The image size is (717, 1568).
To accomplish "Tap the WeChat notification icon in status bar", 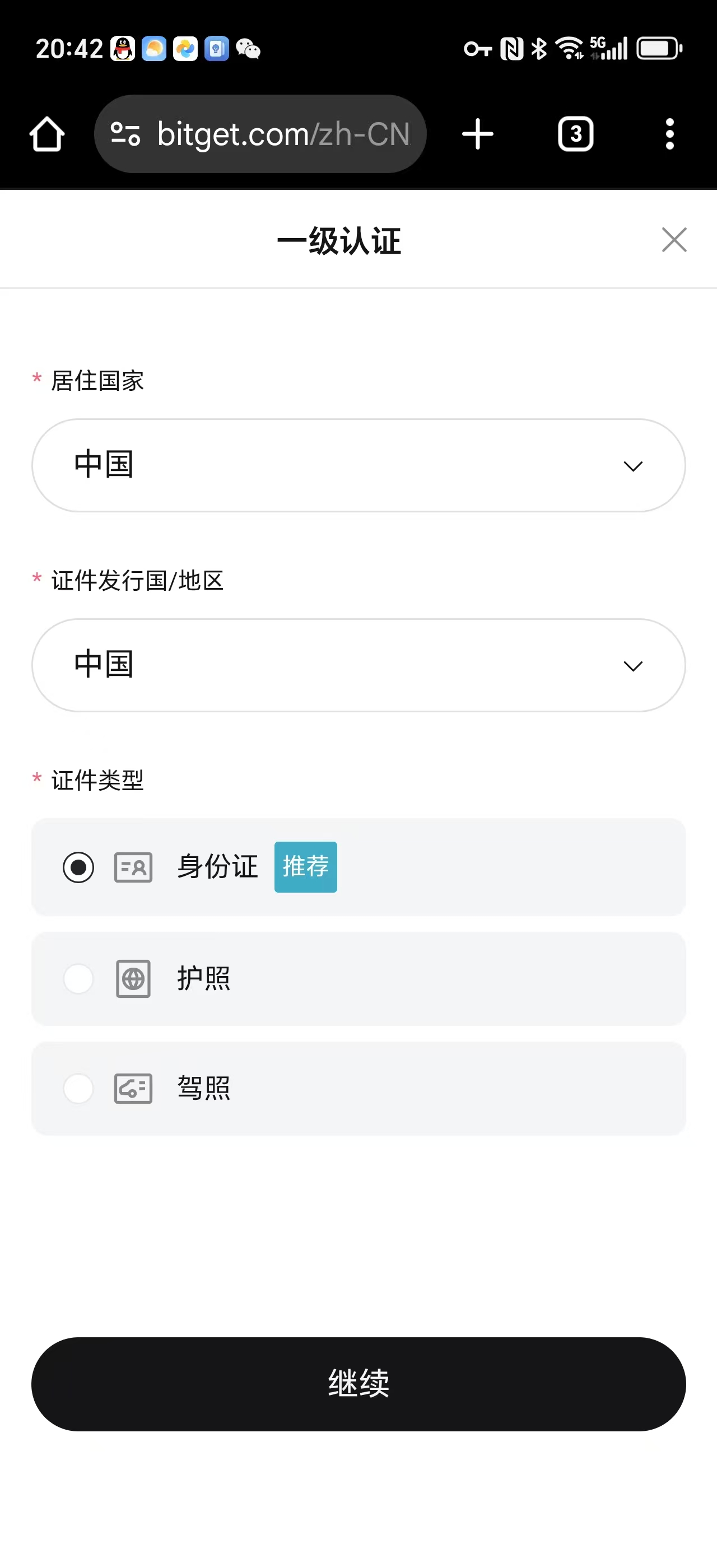I will pos(248,49).
